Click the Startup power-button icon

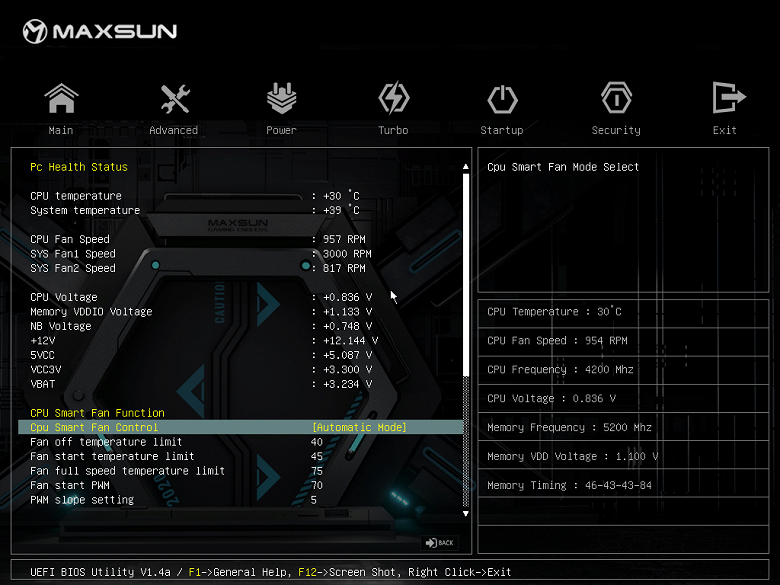[502, 99]
